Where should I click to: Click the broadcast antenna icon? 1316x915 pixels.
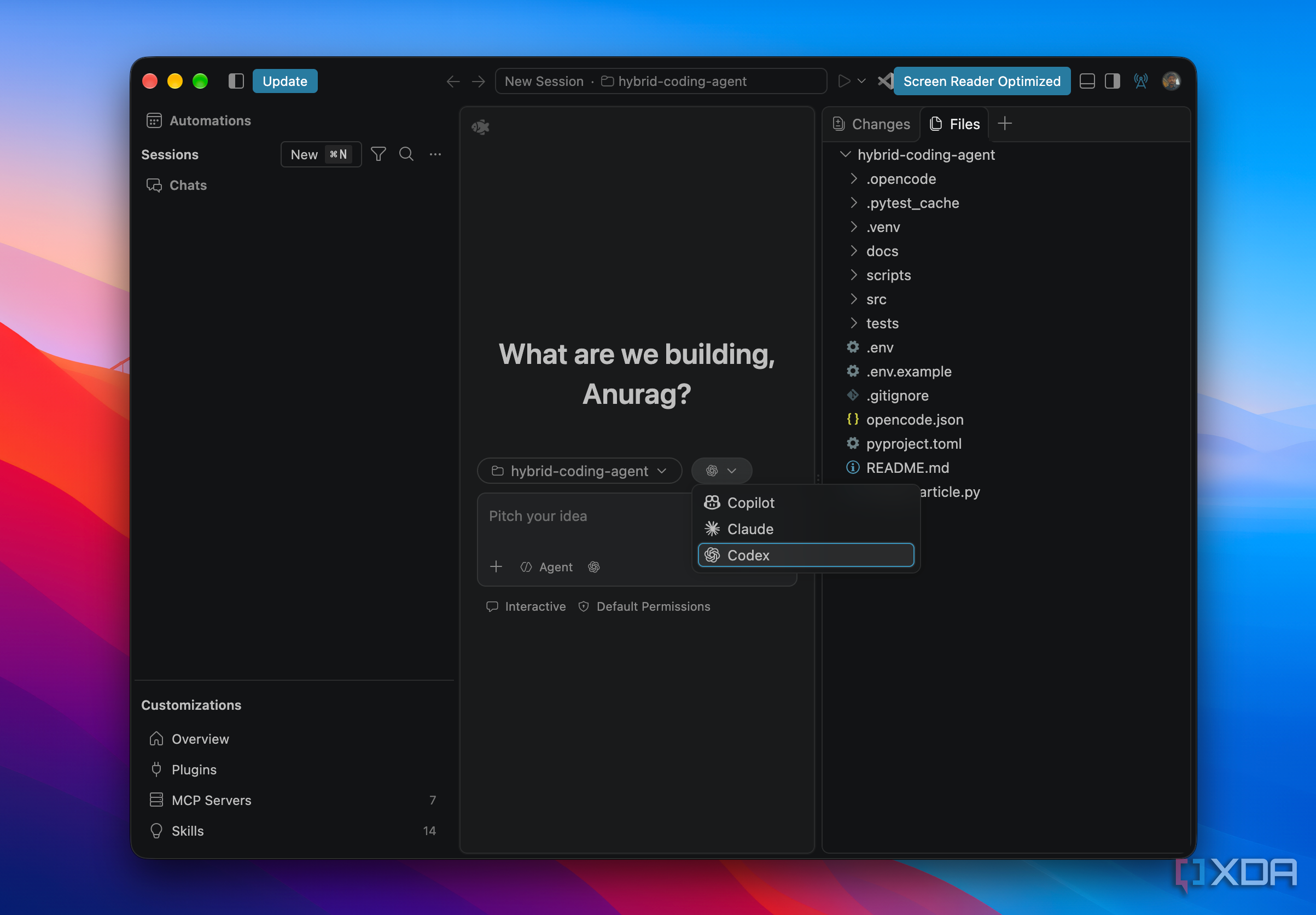click(1140, 81)
